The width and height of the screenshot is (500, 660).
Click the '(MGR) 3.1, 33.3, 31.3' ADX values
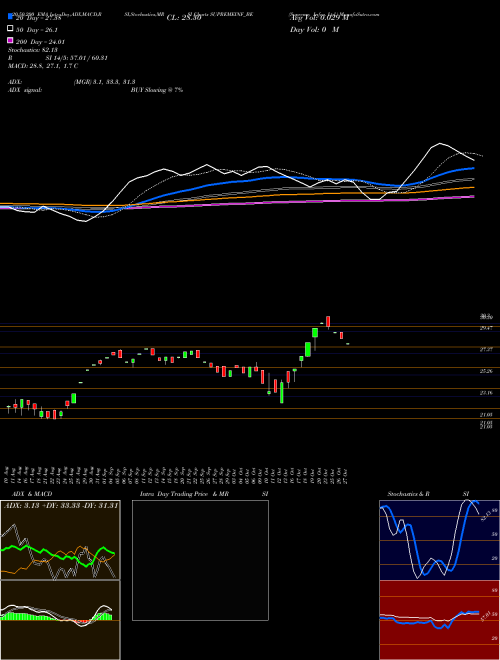[105, 82]
